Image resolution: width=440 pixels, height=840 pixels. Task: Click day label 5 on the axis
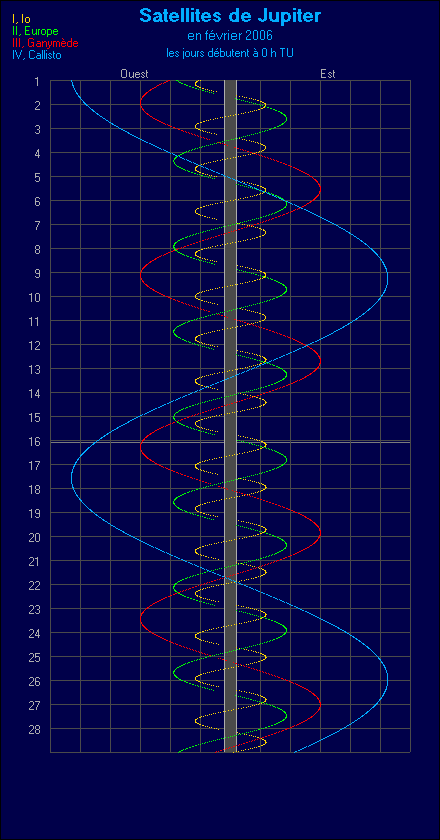pos(37,177)
